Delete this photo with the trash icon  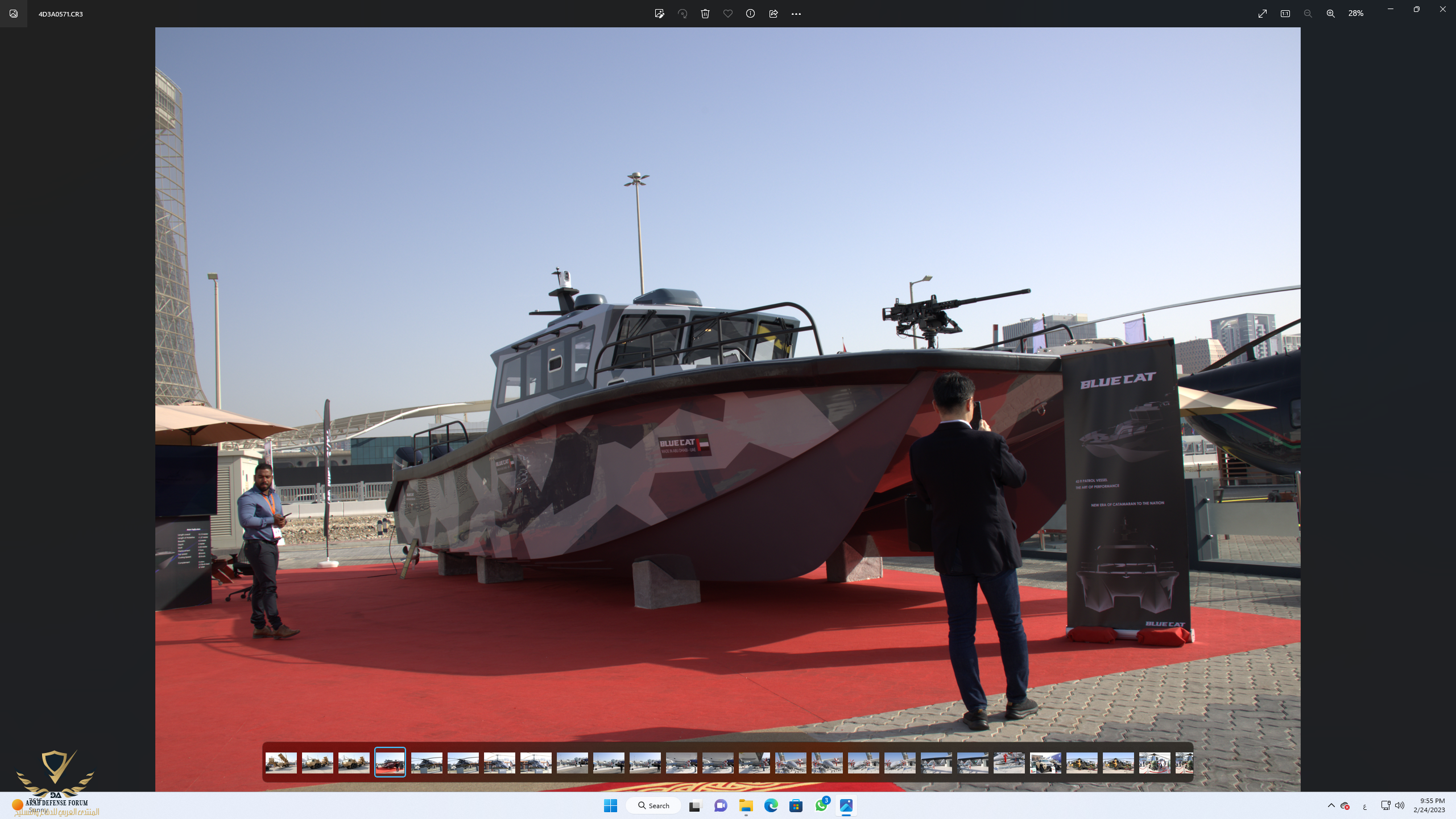pyautogui.click(x=705, y=14)
